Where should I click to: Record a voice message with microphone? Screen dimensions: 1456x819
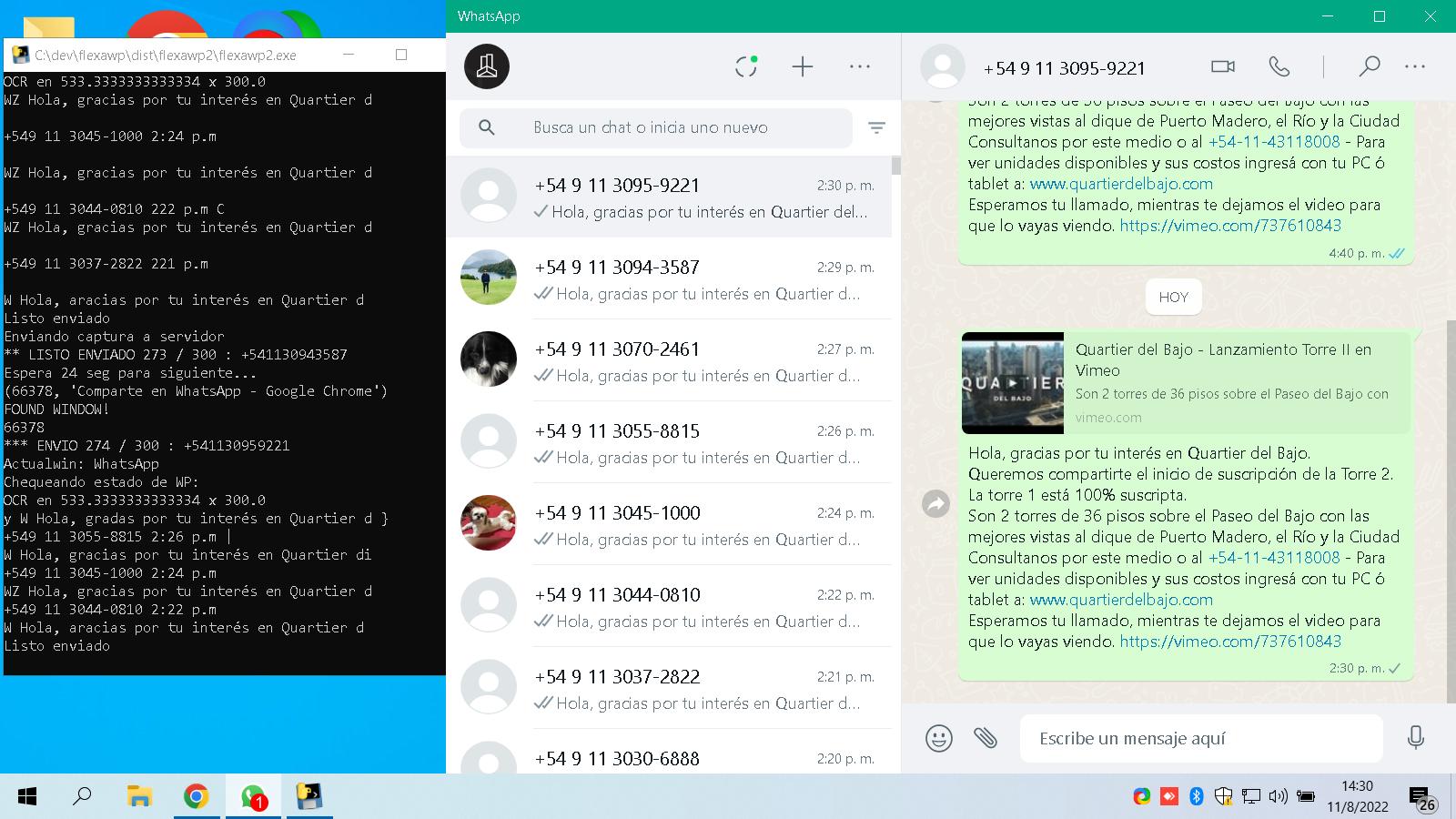(1416, 737)
